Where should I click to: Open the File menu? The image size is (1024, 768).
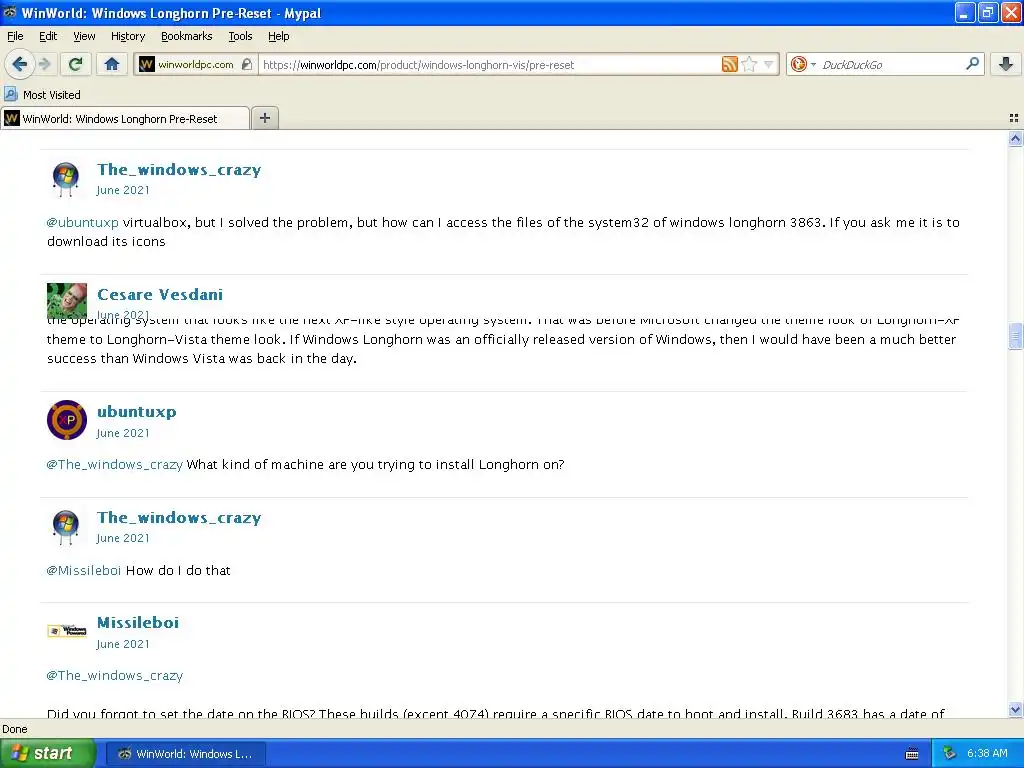tap(15, 36)
